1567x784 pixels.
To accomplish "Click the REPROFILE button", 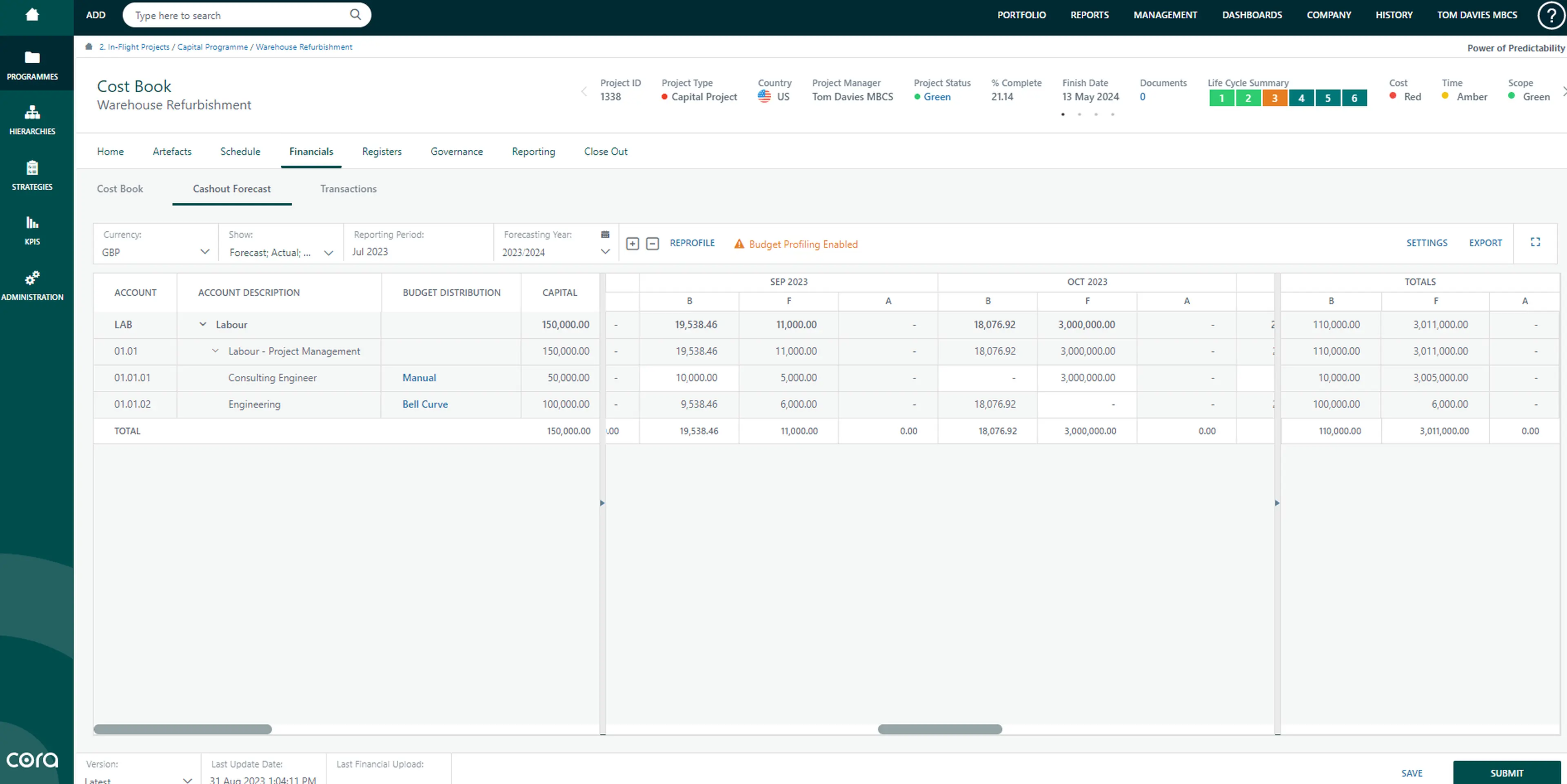I will pyautogui.click(x=692, y=243).
